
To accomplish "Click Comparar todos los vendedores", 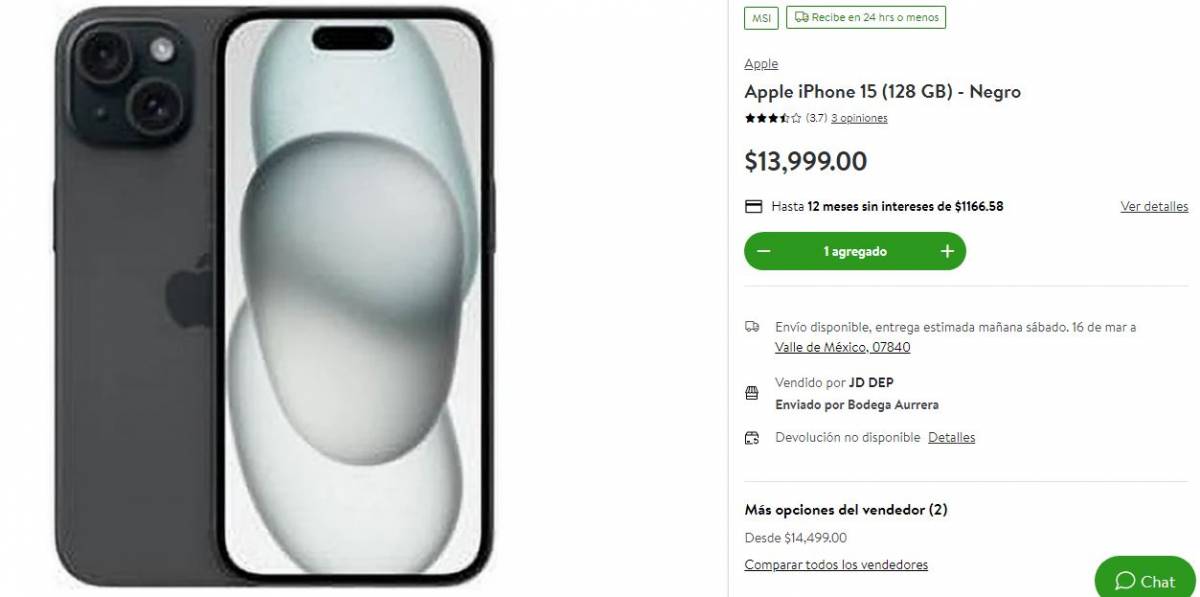I will [836, 565].
